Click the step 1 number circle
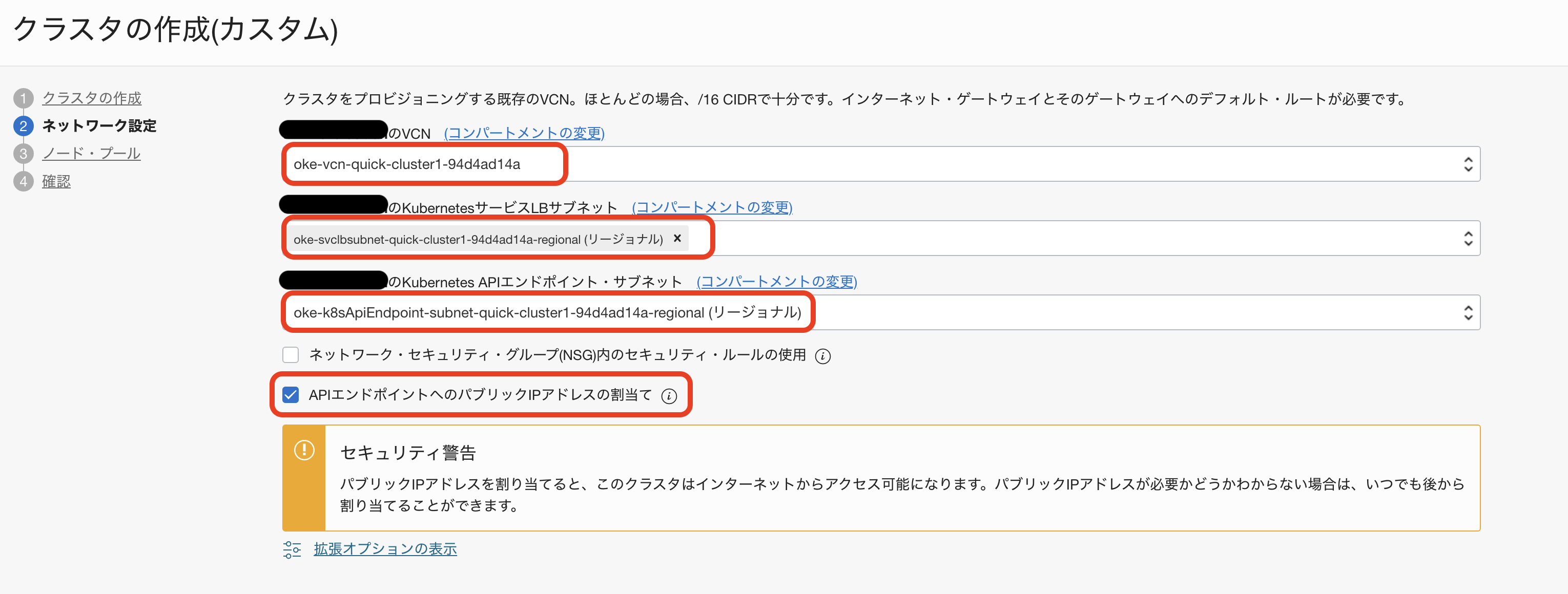This screenshot has width=1568, height=594. (23, 98)
